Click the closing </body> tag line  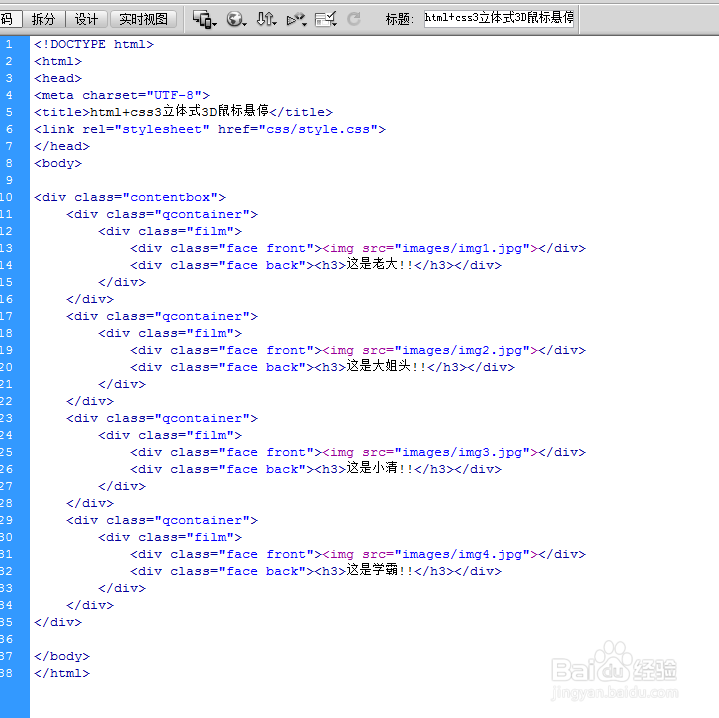(62, 656)
